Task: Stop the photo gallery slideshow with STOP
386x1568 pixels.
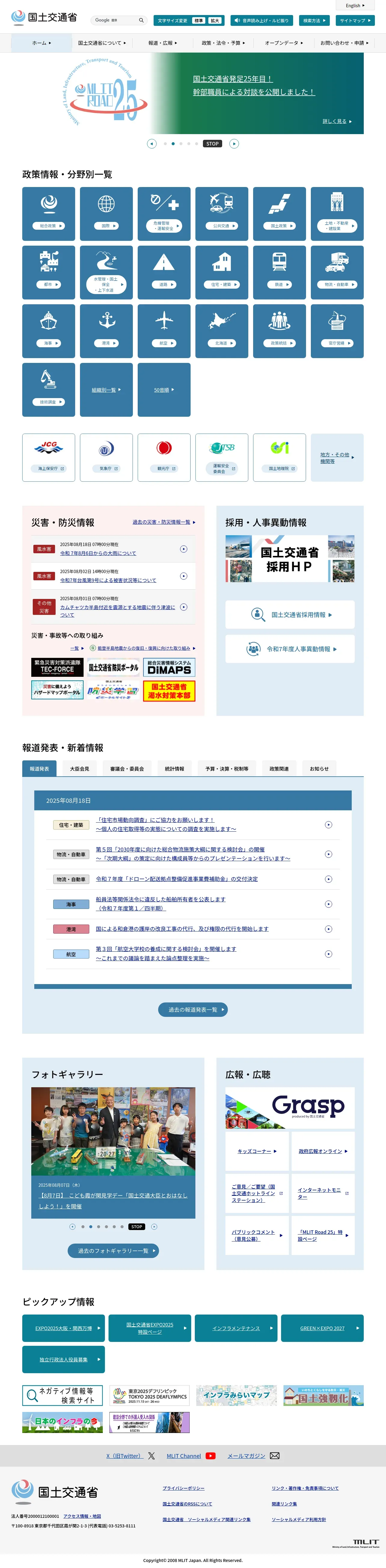Action: click(x=137, y=1226)
